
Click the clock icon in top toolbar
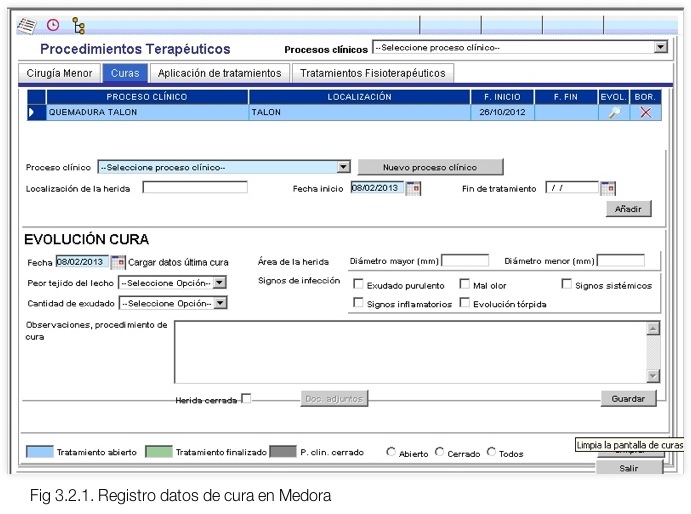tap(53, 25)
